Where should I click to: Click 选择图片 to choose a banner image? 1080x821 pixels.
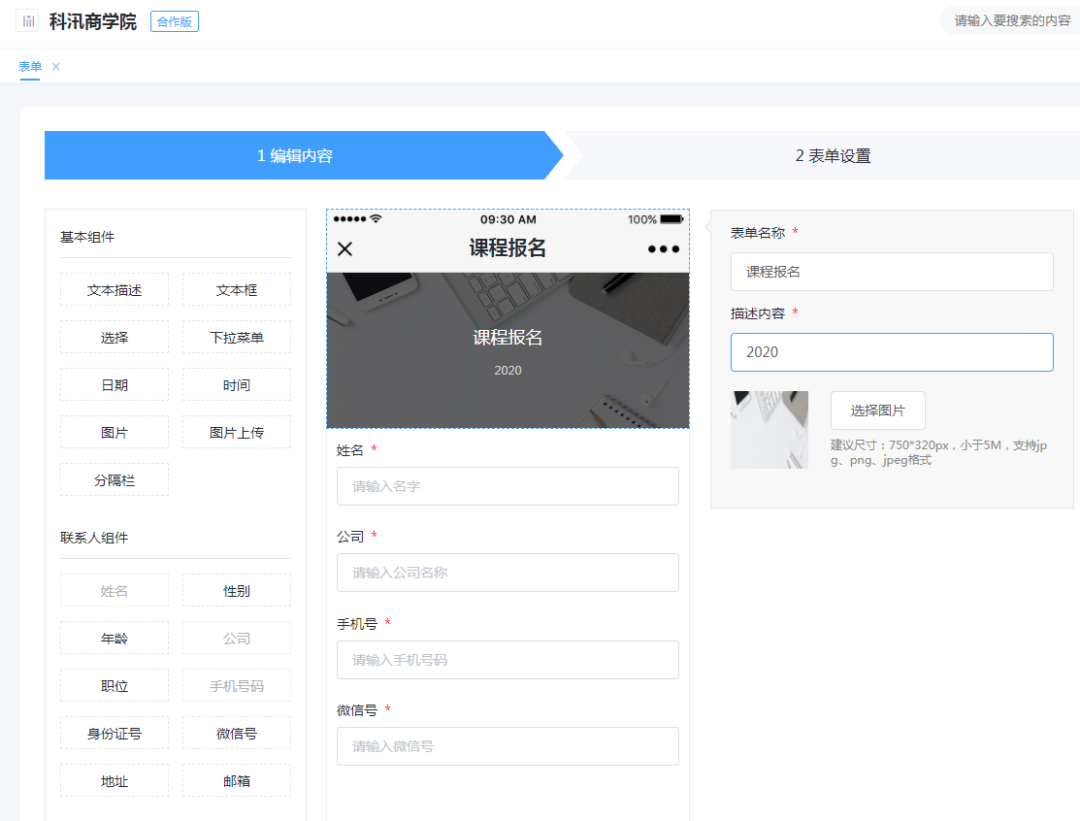pyautogui.click(x=877, y=410)
